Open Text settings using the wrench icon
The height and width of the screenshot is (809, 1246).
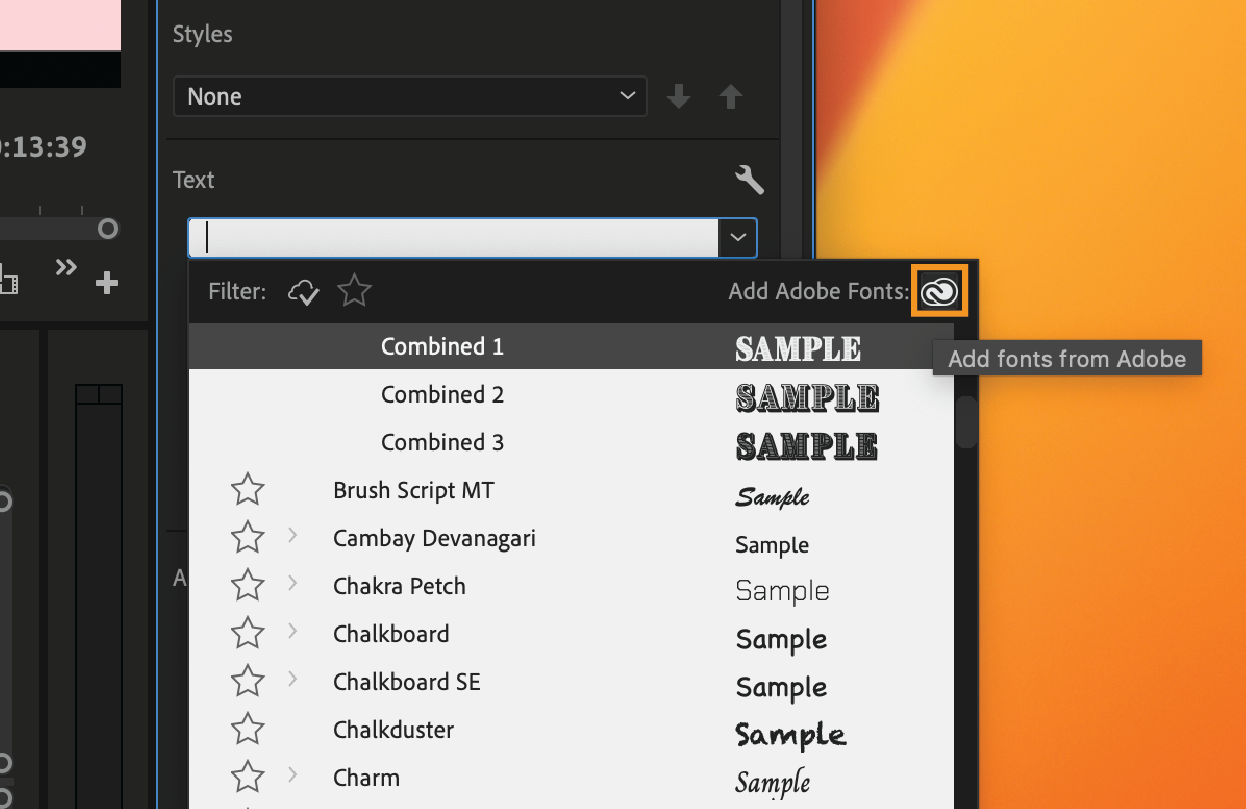tap(749, 180)
